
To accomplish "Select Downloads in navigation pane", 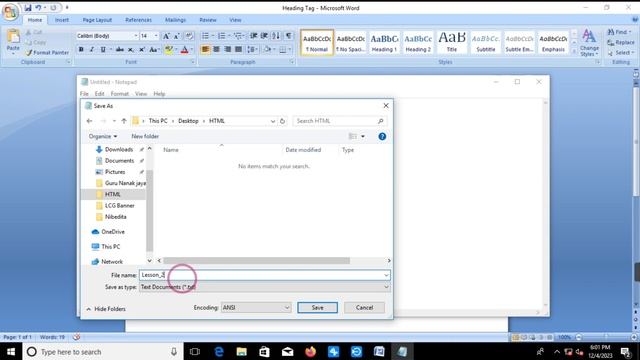I will [118, 149].
